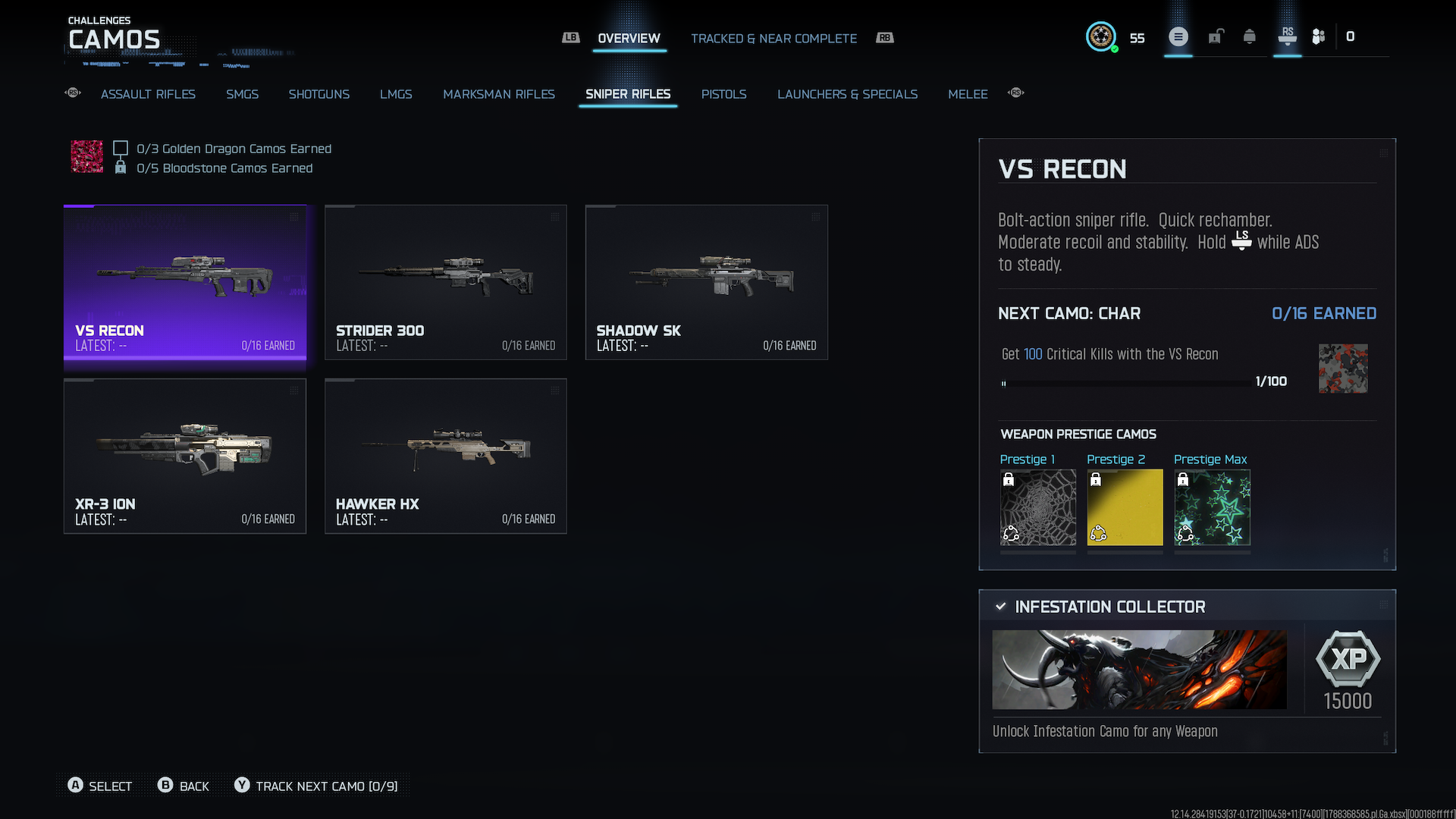The image size is (1456, 819).
Task: Click the RB bumper icon
Action: (885, 37)
